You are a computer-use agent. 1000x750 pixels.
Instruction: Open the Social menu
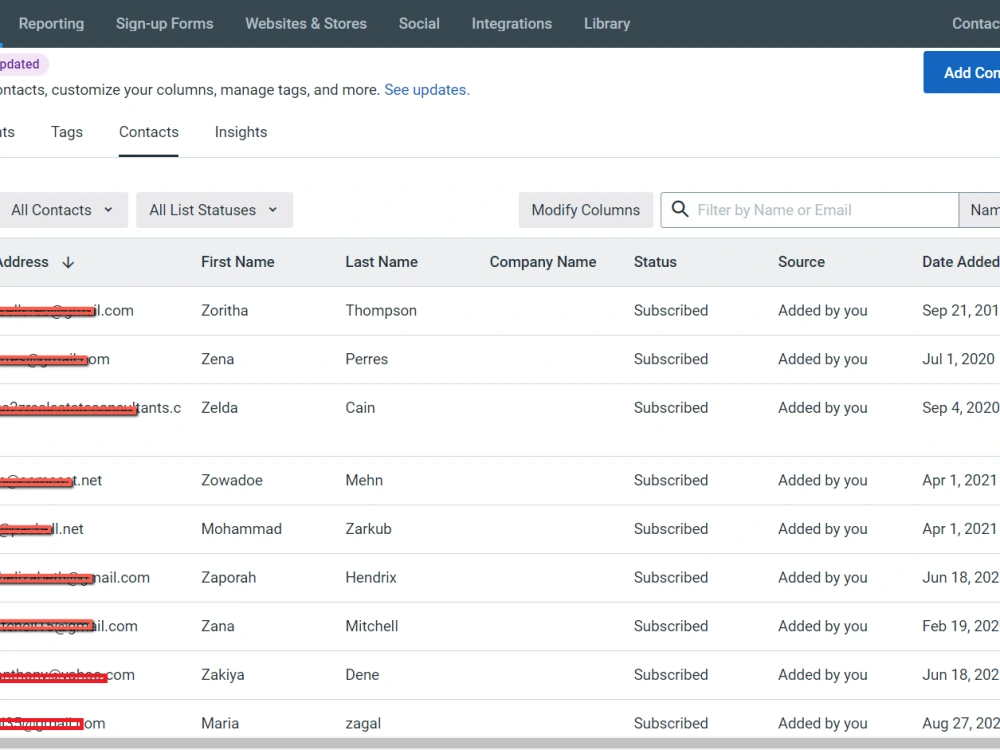click(x=419, y=24)
